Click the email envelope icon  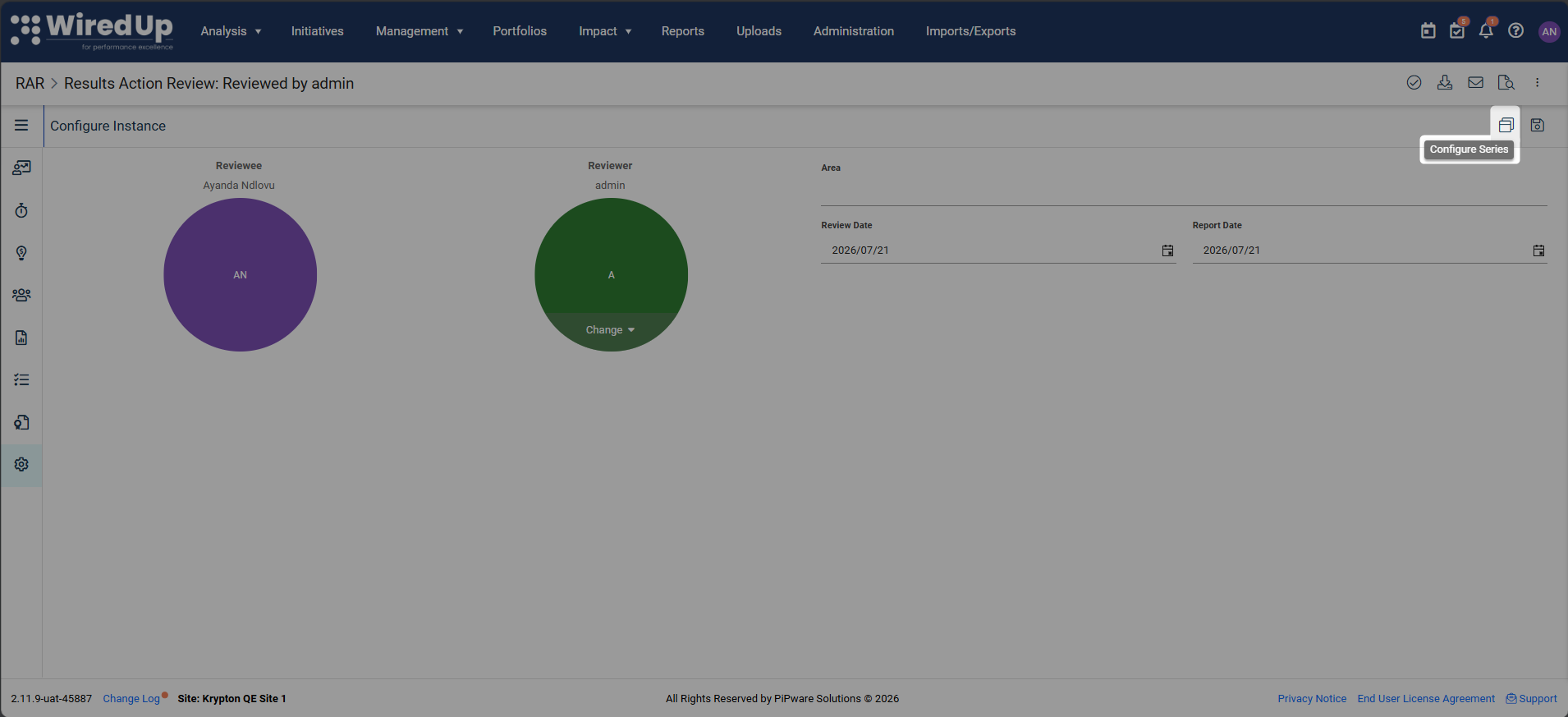pyautogui.click(x=1475, y=82)
